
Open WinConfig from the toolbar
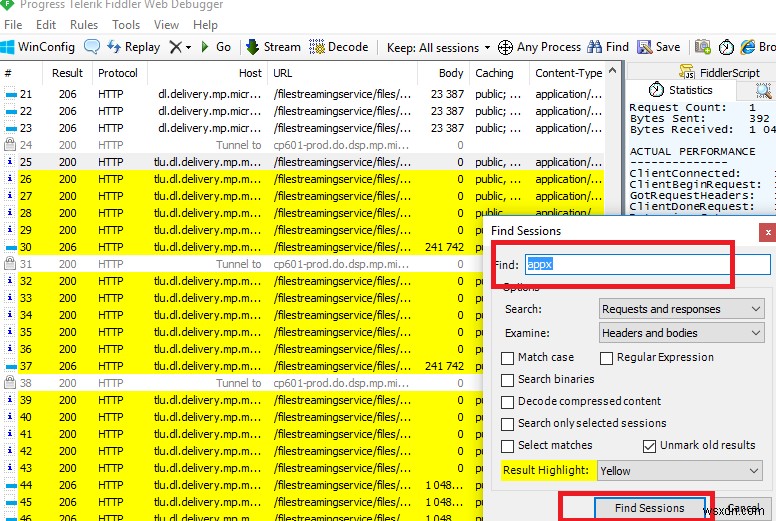[38, 47]
